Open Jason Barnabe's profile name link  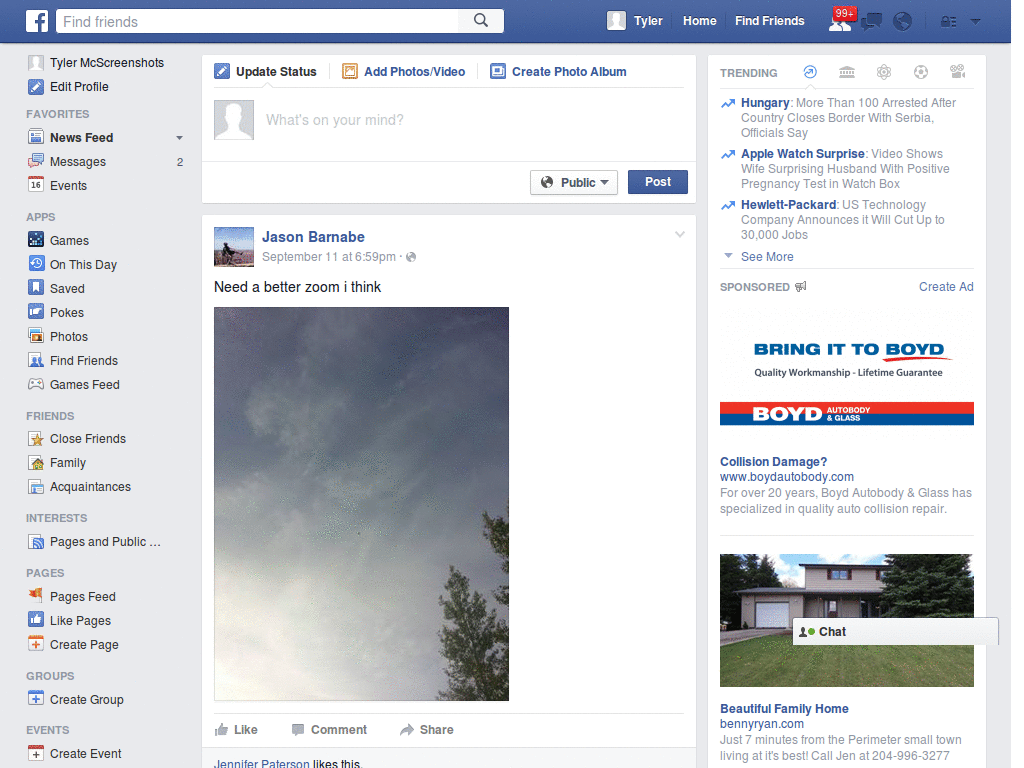click(313, 237)
